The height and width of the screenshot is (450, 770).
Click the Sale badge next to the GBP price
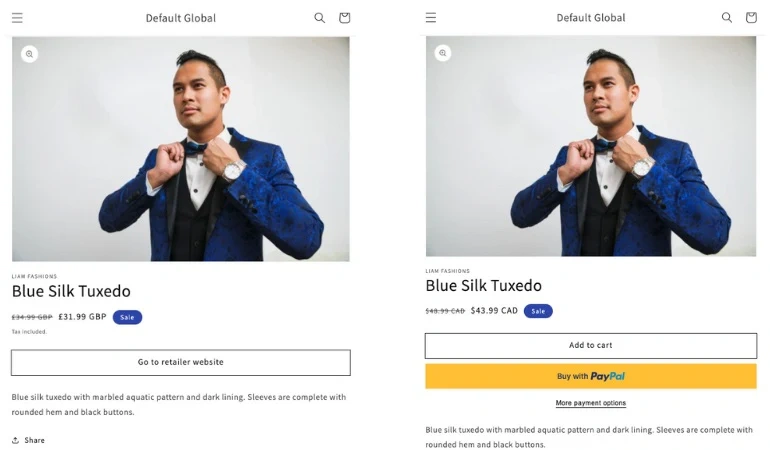(x=127, y=317)
